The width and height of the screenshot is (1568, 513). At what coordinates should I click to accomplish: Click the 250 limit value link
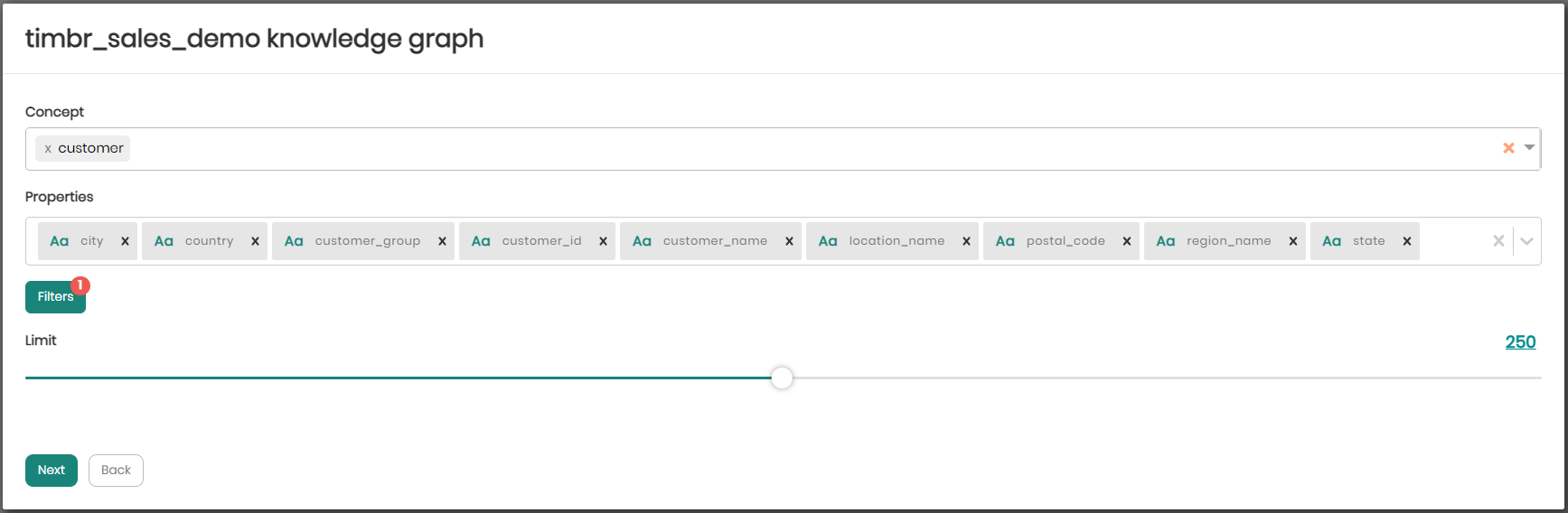(x=1520, y=342)
